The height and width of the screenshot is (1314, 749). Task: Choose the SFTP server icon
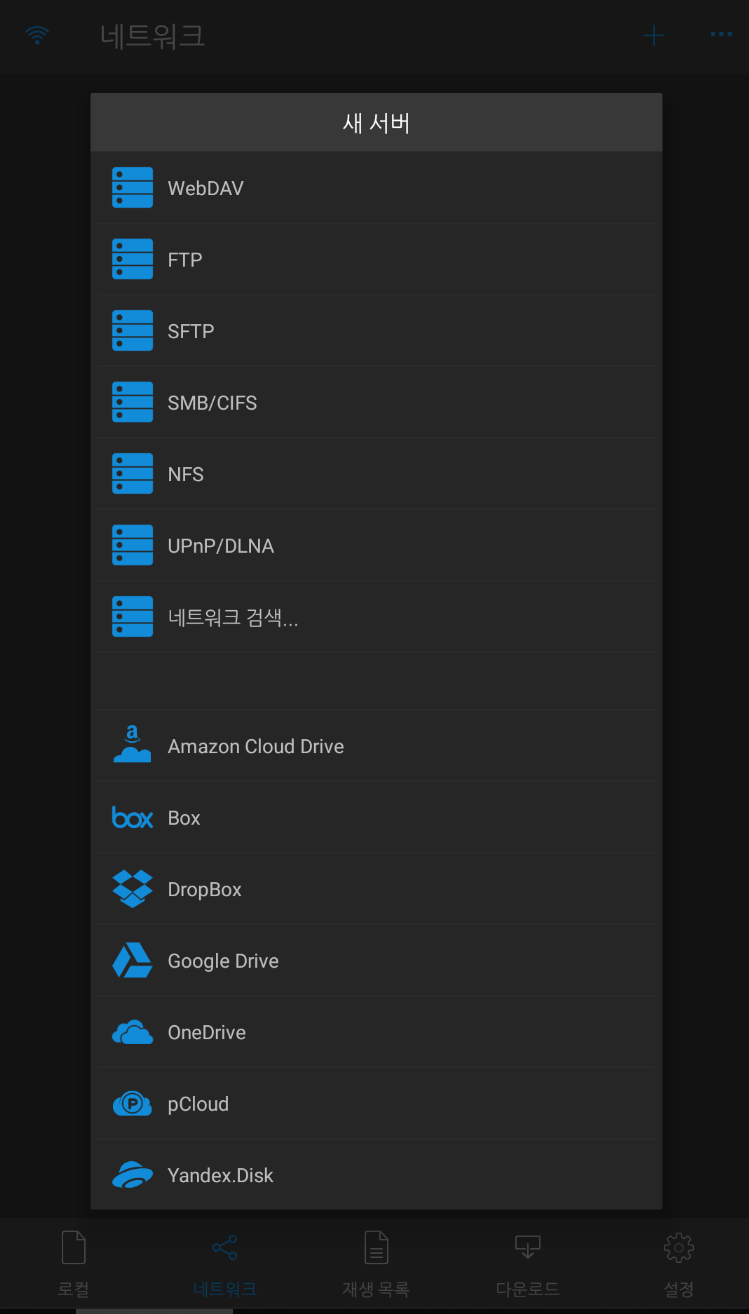click(132, 331)
